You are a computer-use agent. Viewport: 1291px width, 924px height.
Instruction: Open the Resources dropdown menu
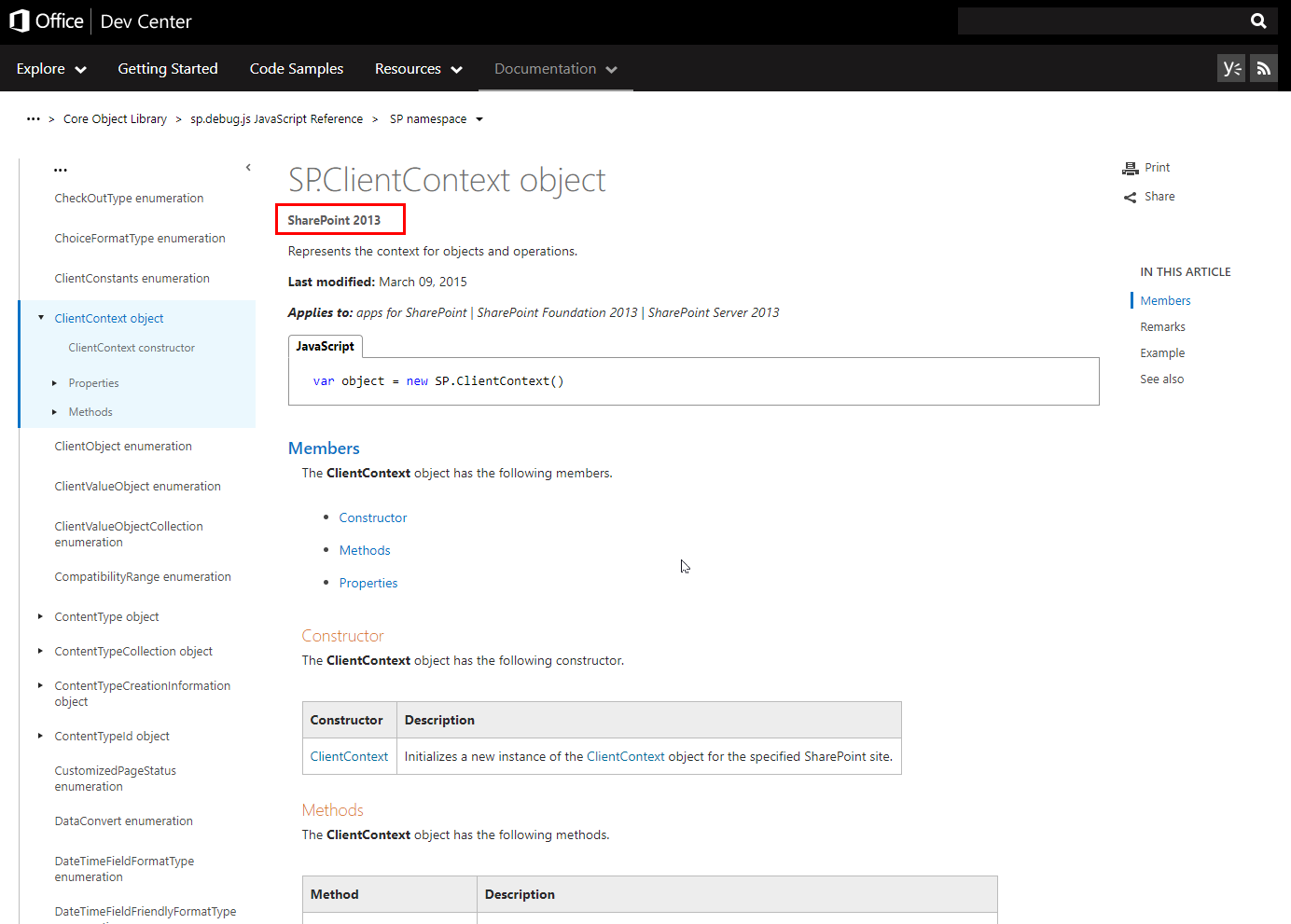(419, 69)
